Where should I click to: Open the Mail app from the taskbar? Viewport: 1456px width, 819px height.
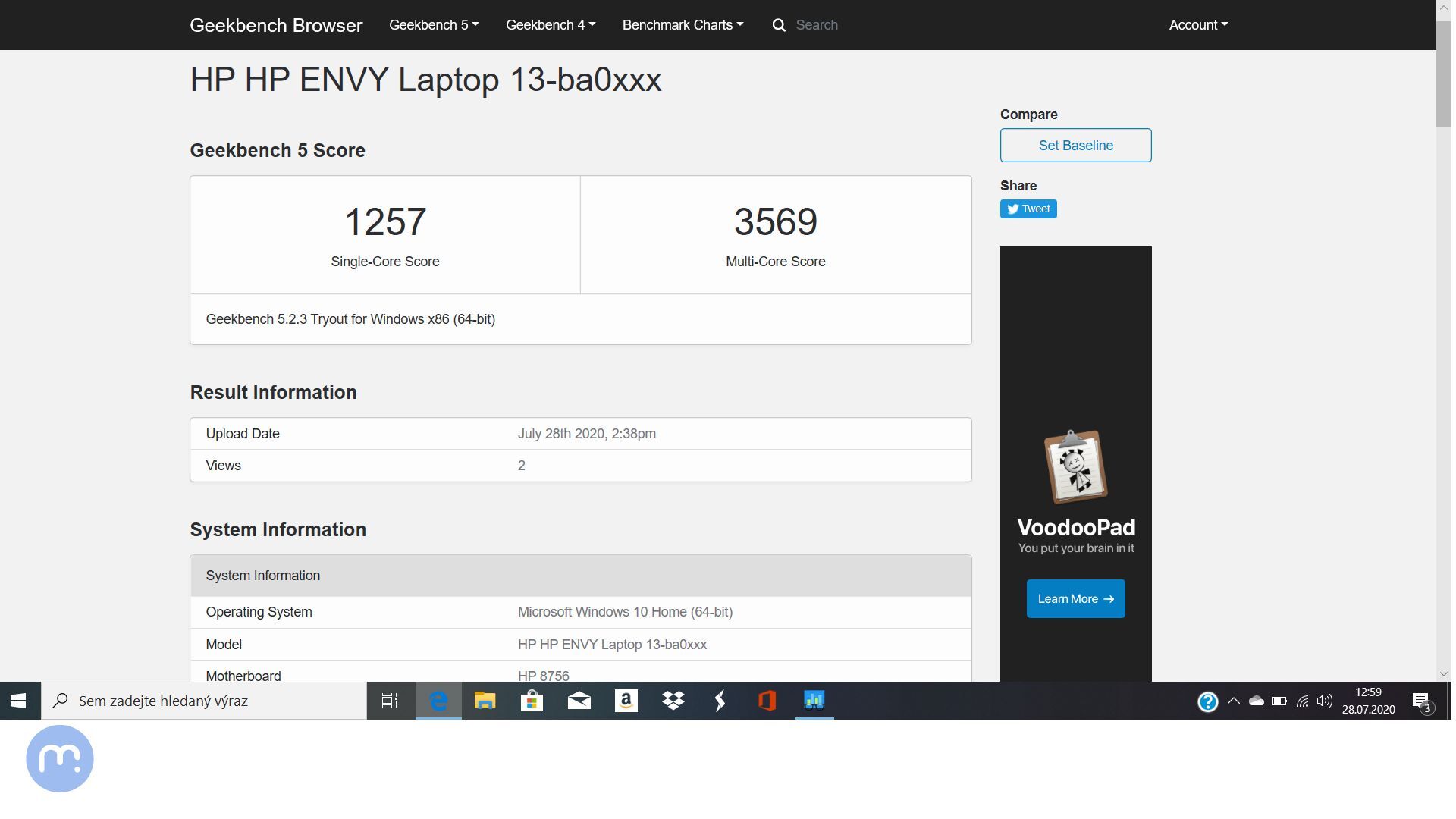579,701
